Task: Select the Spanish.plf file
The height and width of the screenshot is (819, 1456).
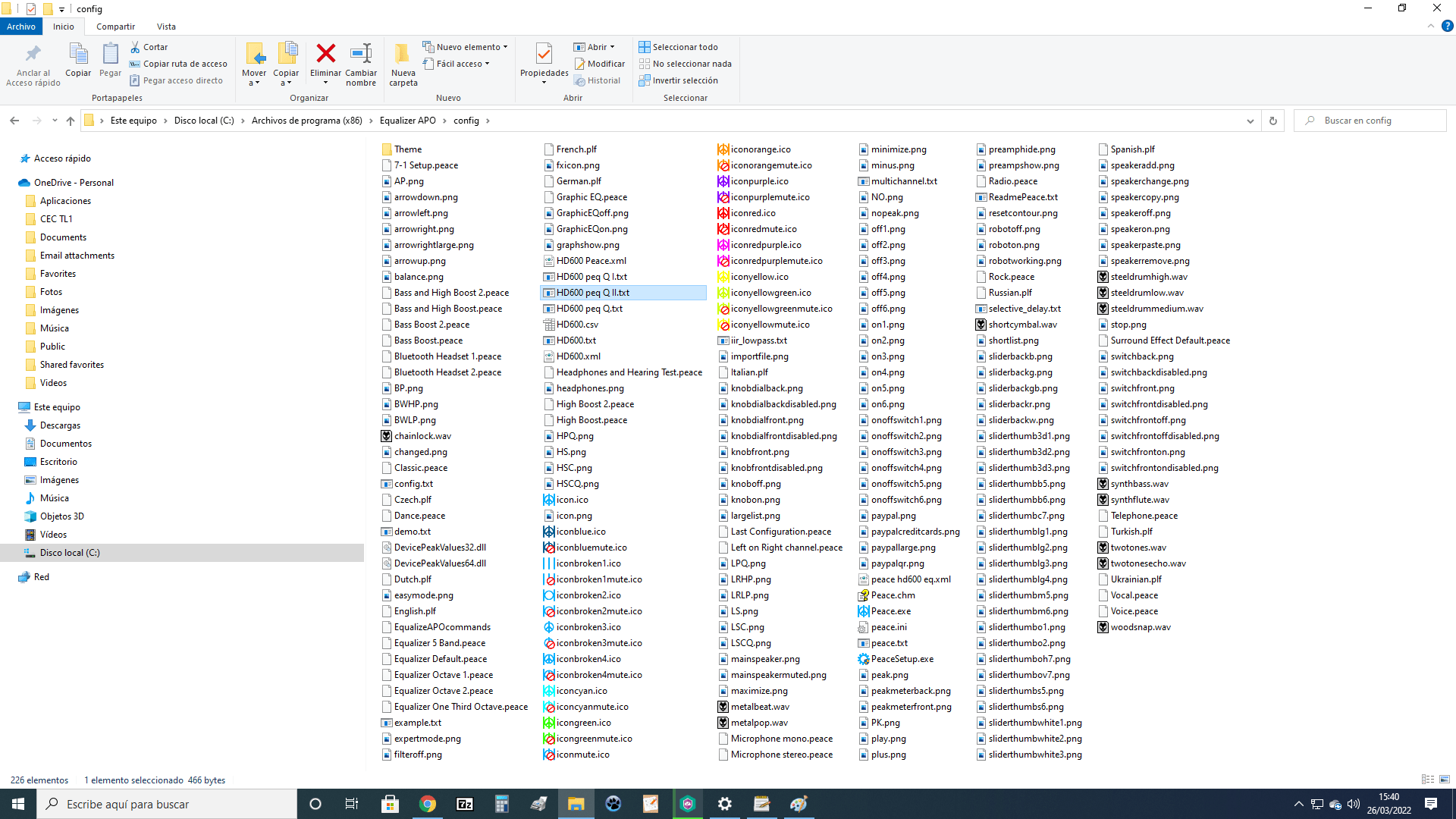Action: 1126,149
